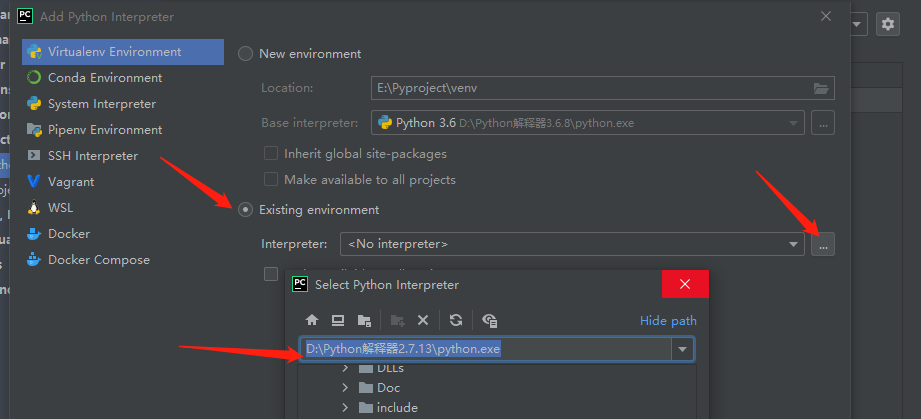
Task: Click ellipsis button beside Base interpreter
Action: coord(823,123)
